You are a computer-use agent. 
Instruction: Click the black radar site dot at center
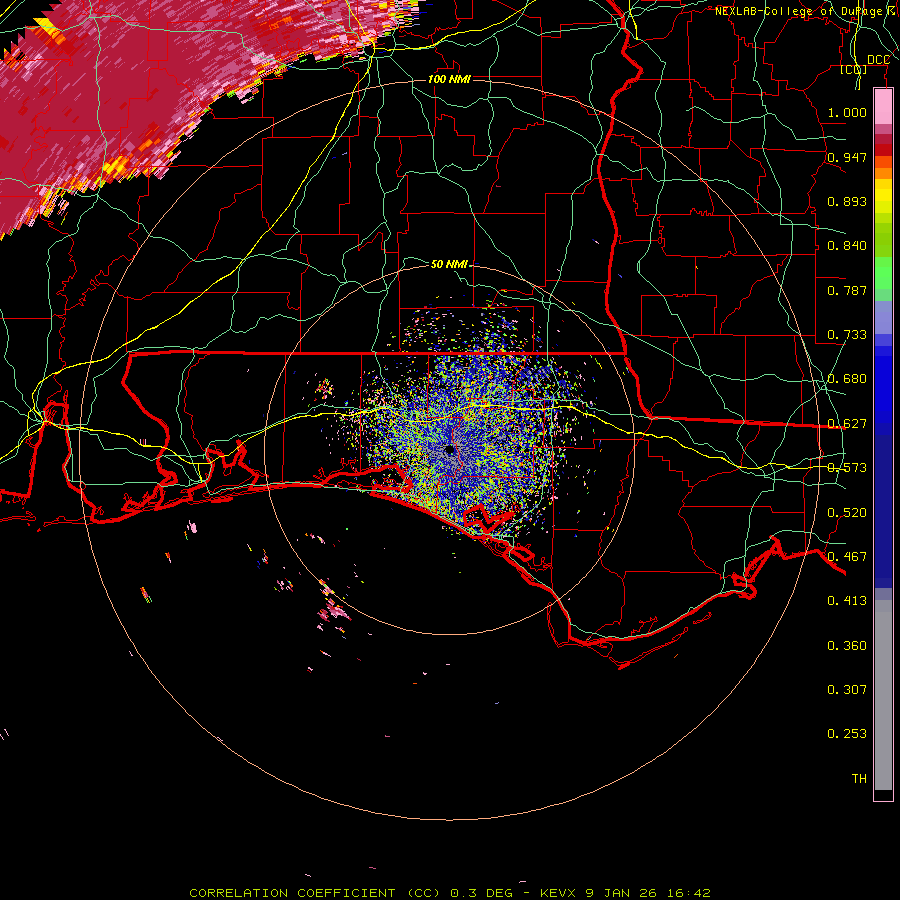tap(449, 449)
